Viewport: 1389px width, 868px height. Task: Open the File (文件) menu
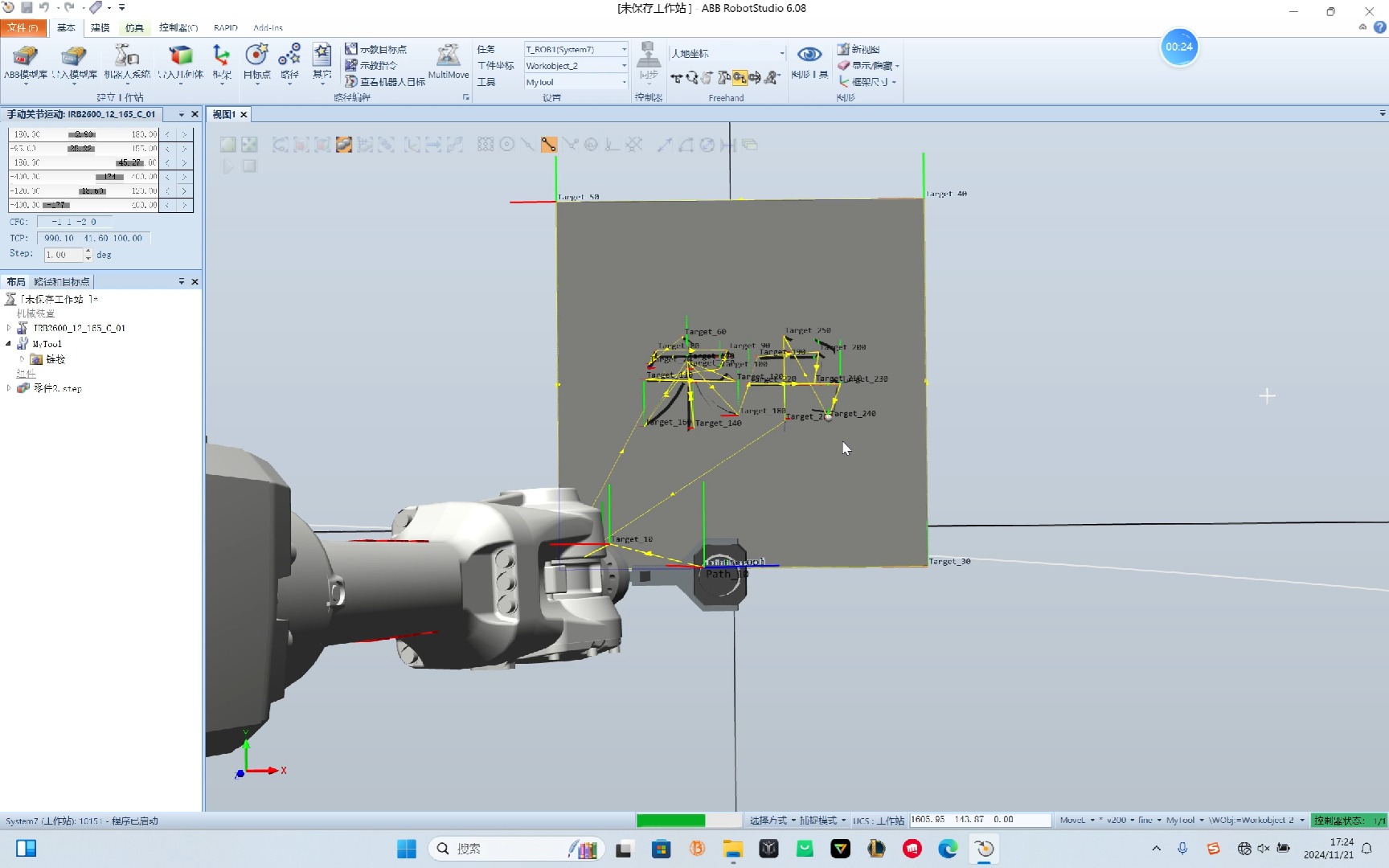(x=23, y=27)
